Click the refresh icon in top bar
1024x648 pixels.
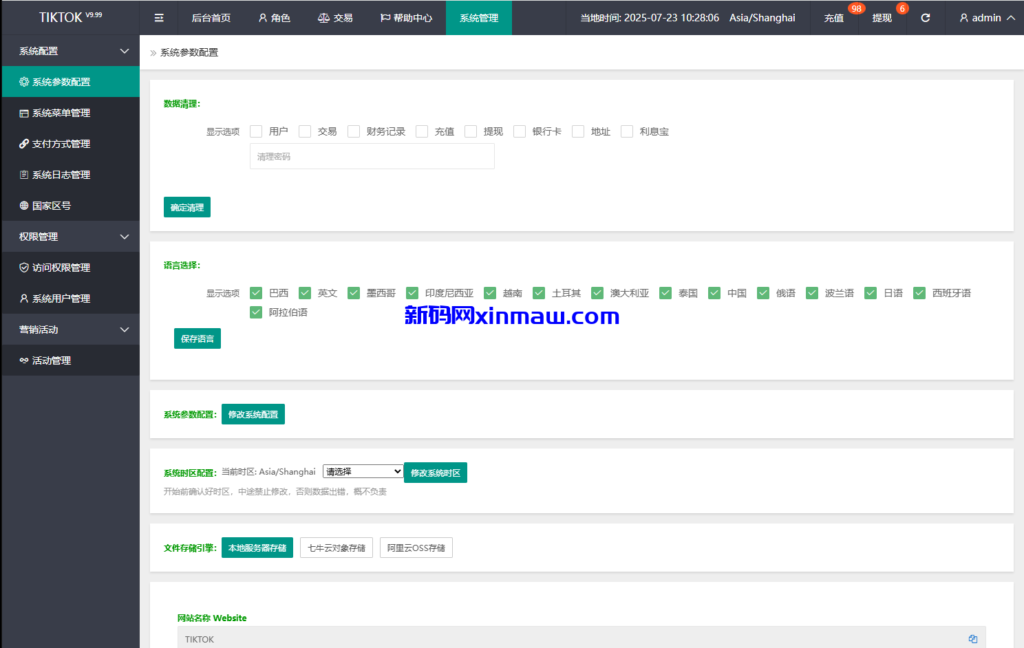(x=925, y=18)
